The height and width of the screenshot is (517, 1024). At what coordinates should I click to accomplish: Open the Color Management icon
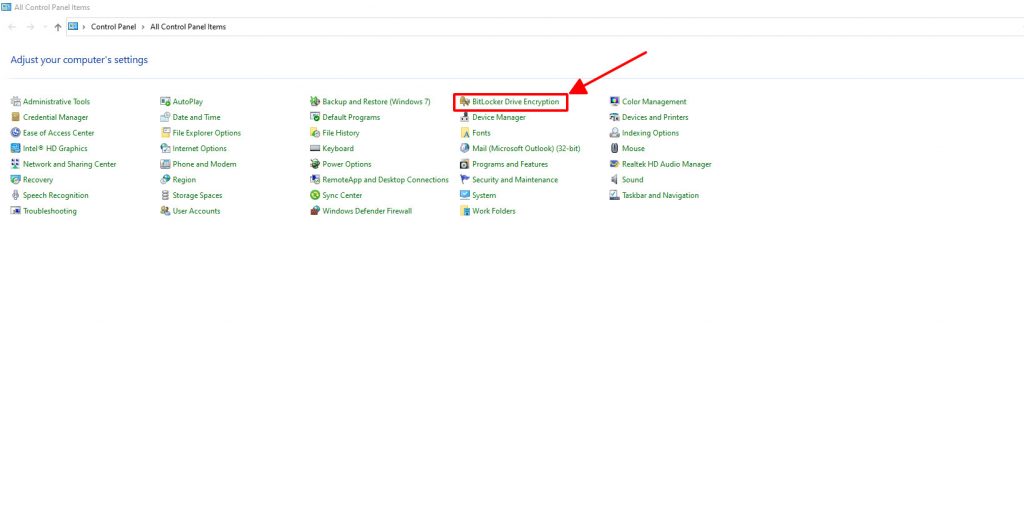point(614,102)
